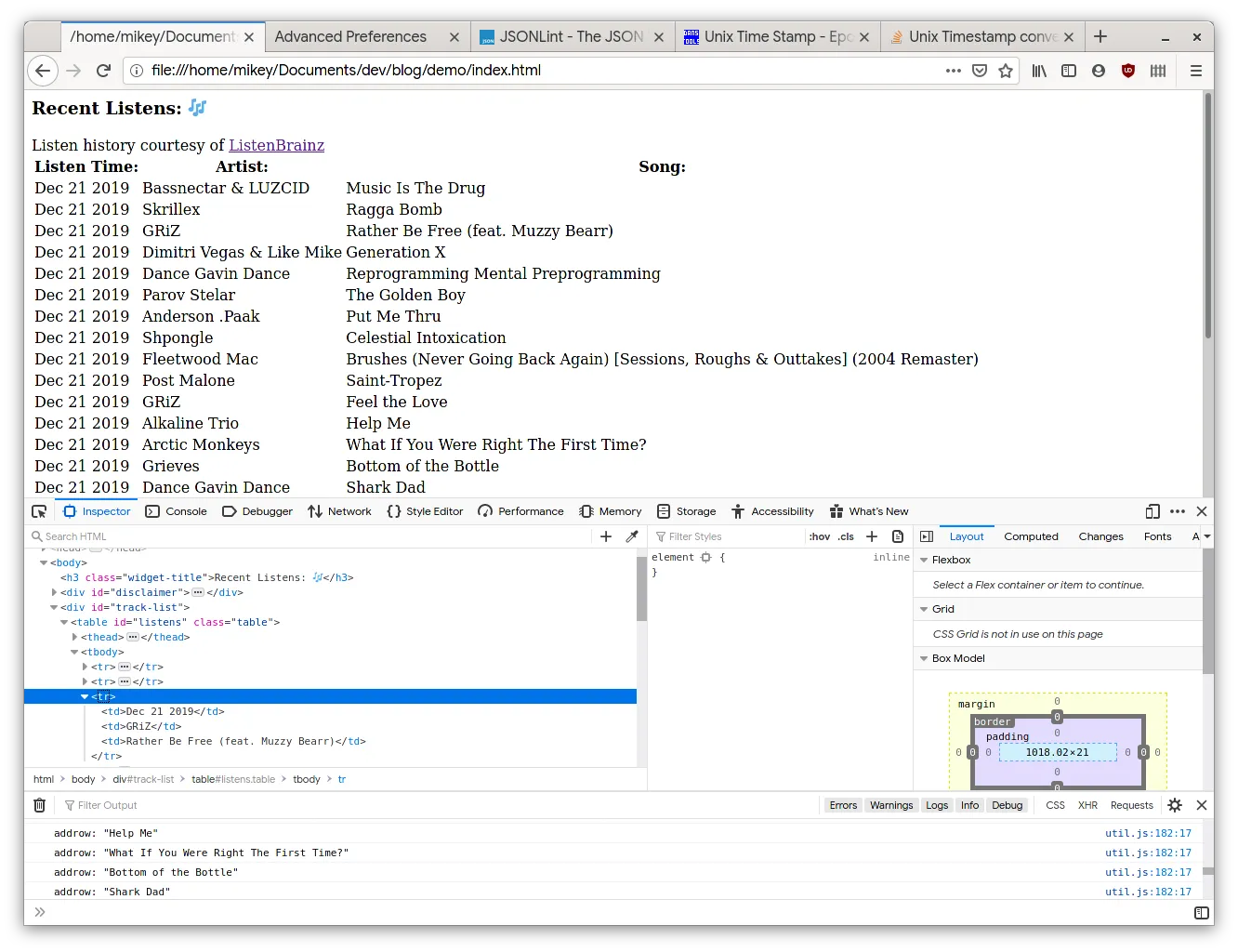
Task: Collapse the Box Model section
Action: (x=924, y=658)
